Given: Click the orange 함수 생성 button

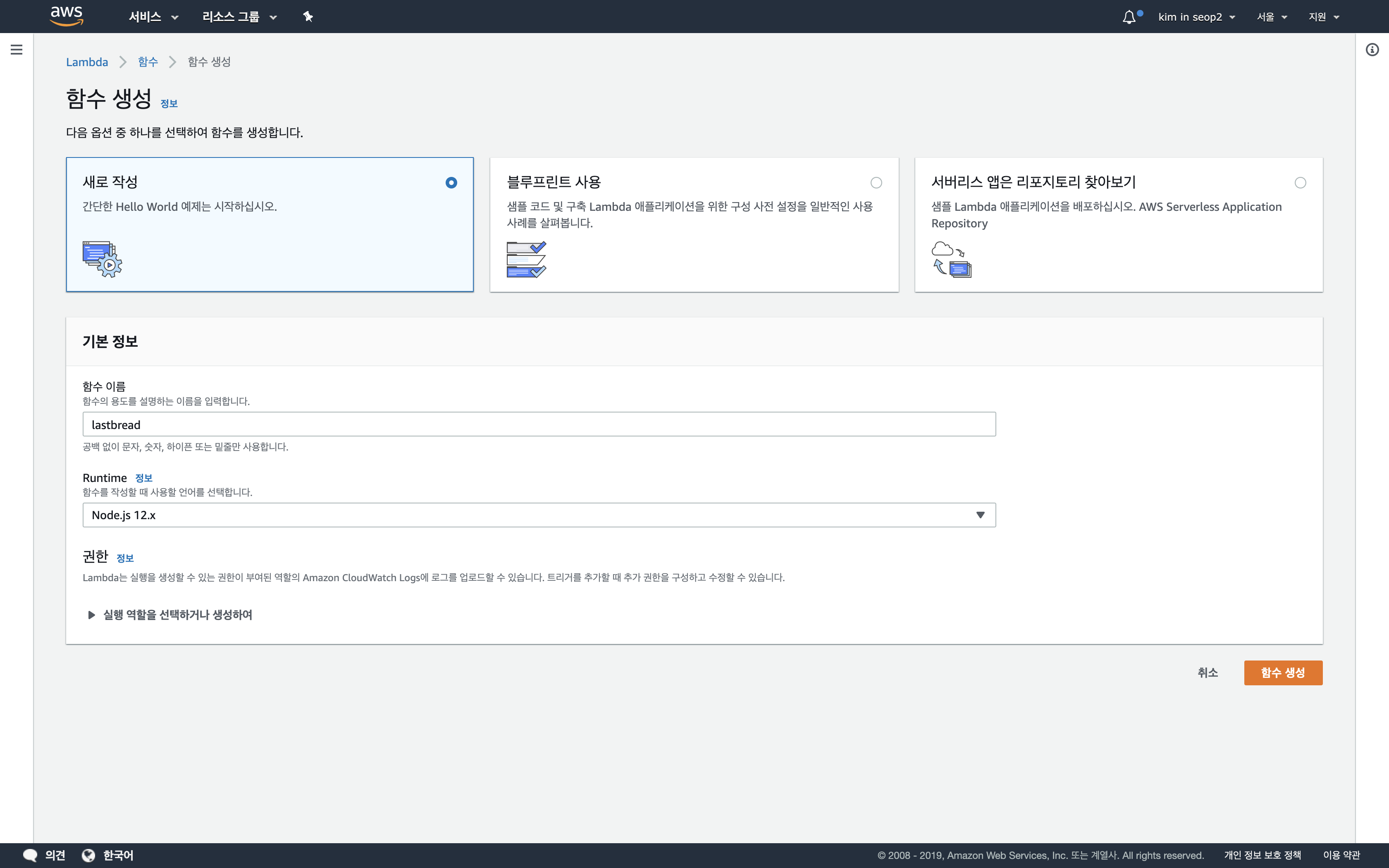Looking at the screenshot, I should pos(1283,672).
